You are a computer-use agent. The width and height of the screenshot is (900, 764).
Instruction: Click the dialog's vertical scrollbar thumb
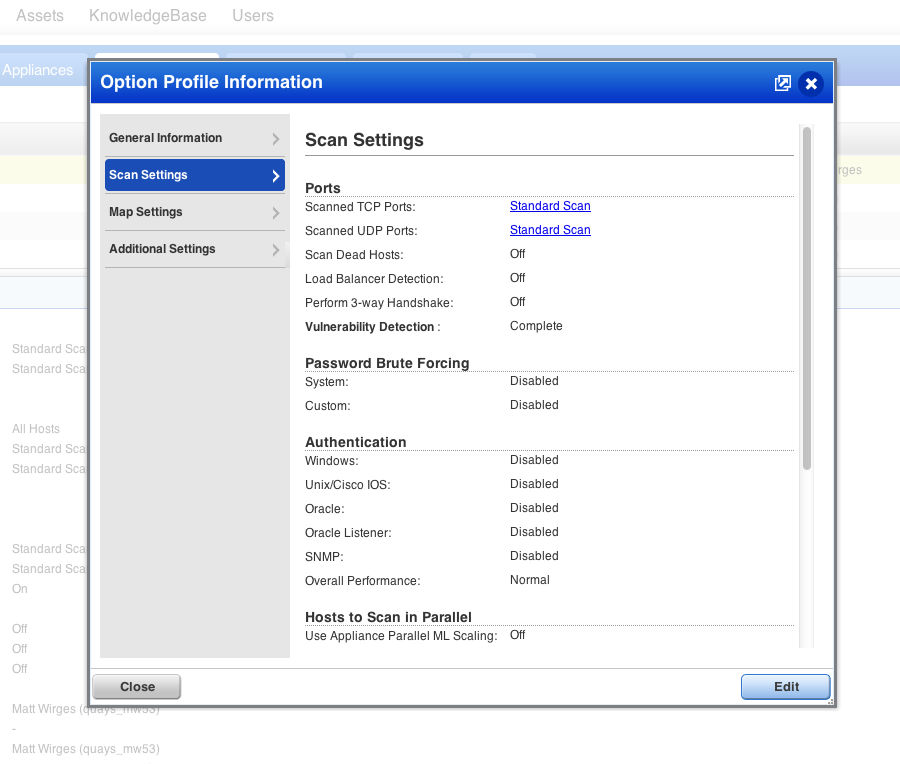[x=806, y=298]
